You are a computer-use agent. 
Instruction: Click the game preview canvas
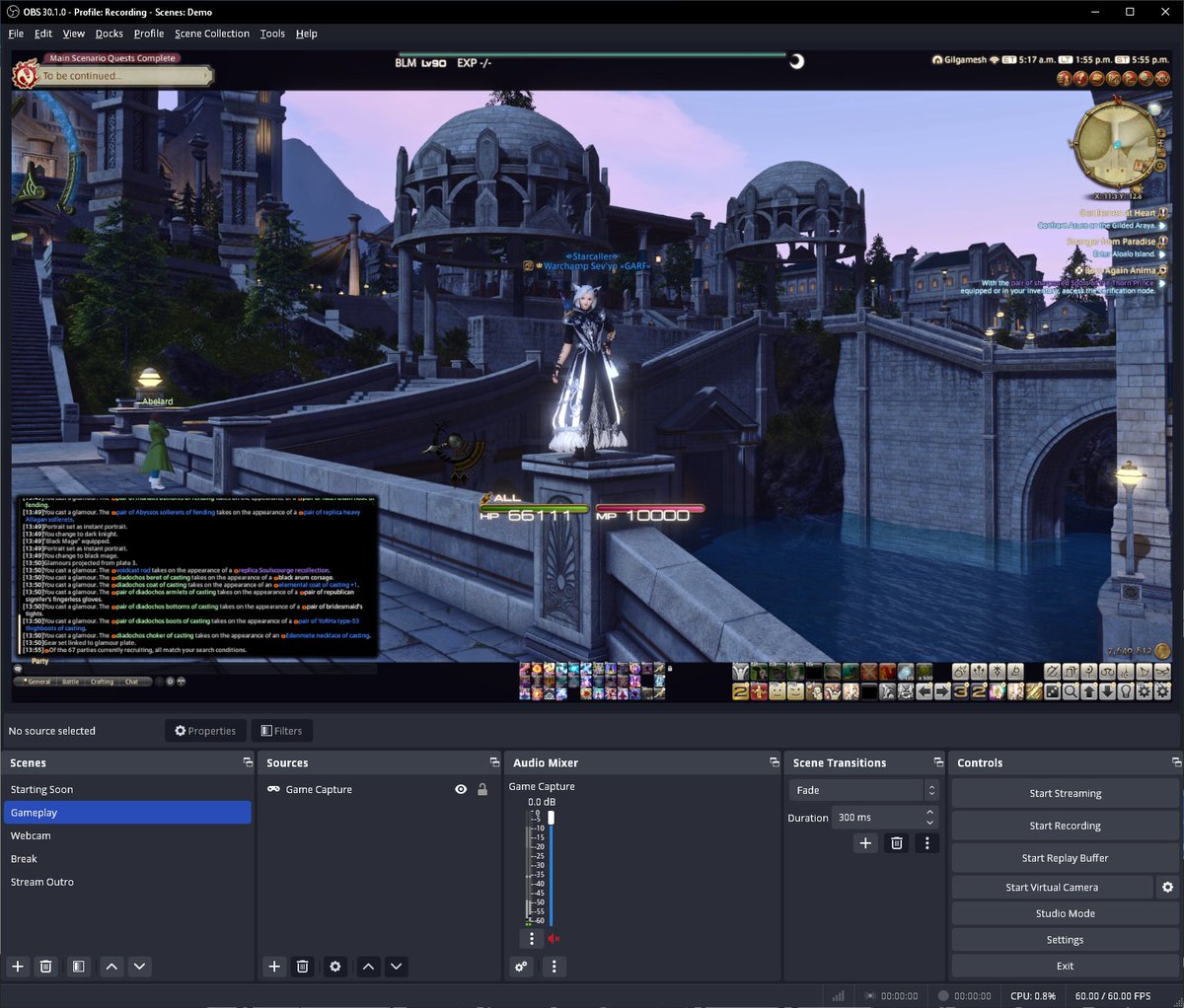(x=592, y=377)
